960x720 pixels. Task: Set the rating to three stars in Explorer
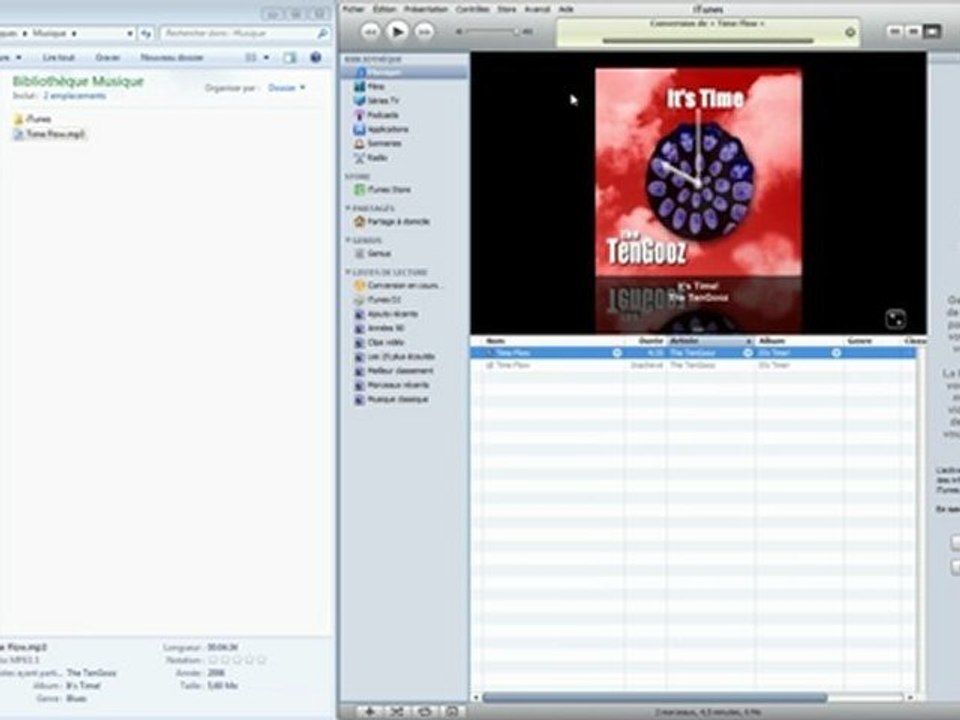click(x=238, y=660)
